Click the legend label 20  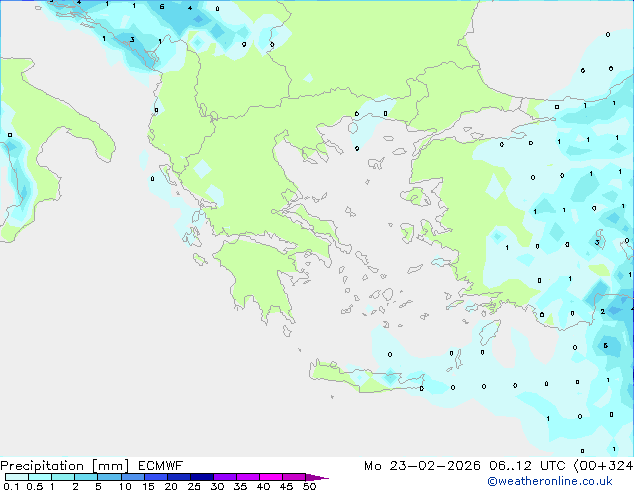(x=171, y=486)
